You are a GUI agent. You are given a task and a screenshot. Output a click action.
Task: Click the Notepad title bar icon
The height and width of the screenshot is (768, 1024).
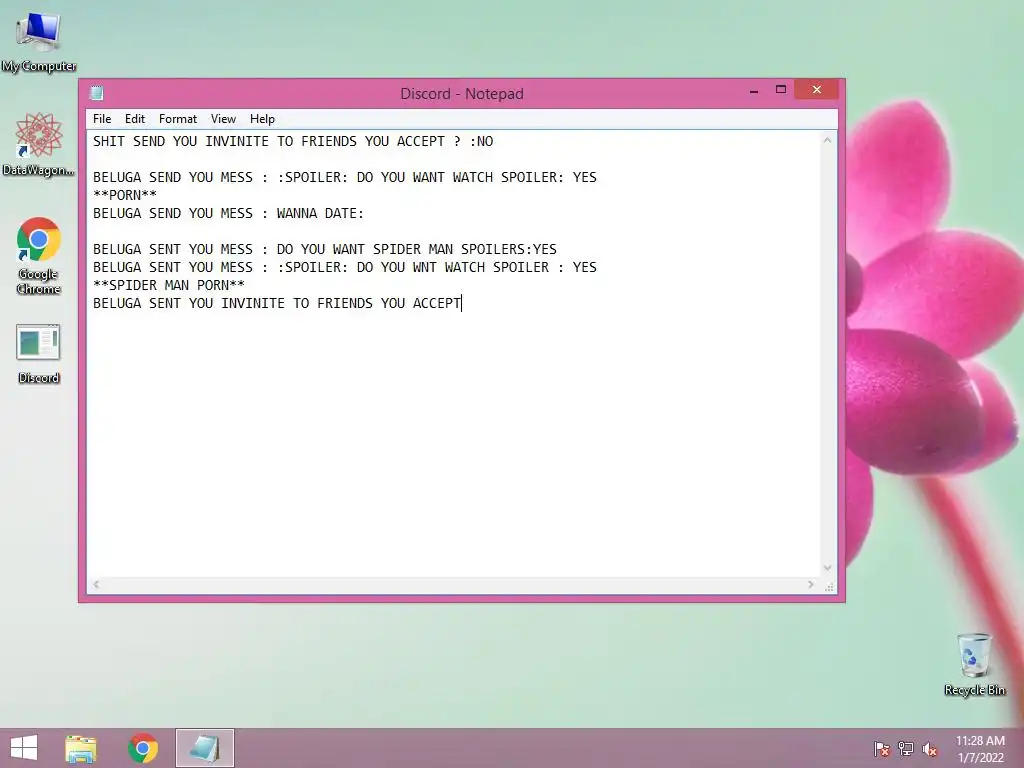point(97,93)
